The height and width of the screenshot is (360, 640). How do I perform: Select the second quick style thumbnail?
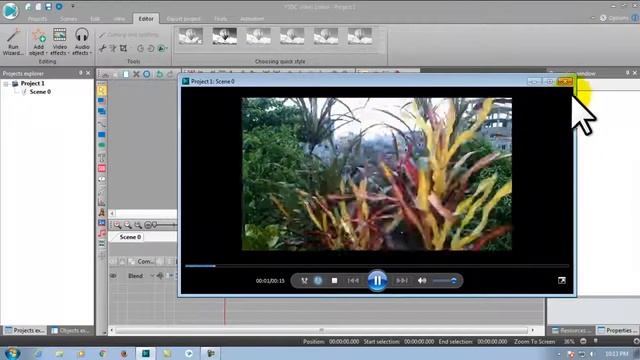point(224,36)
